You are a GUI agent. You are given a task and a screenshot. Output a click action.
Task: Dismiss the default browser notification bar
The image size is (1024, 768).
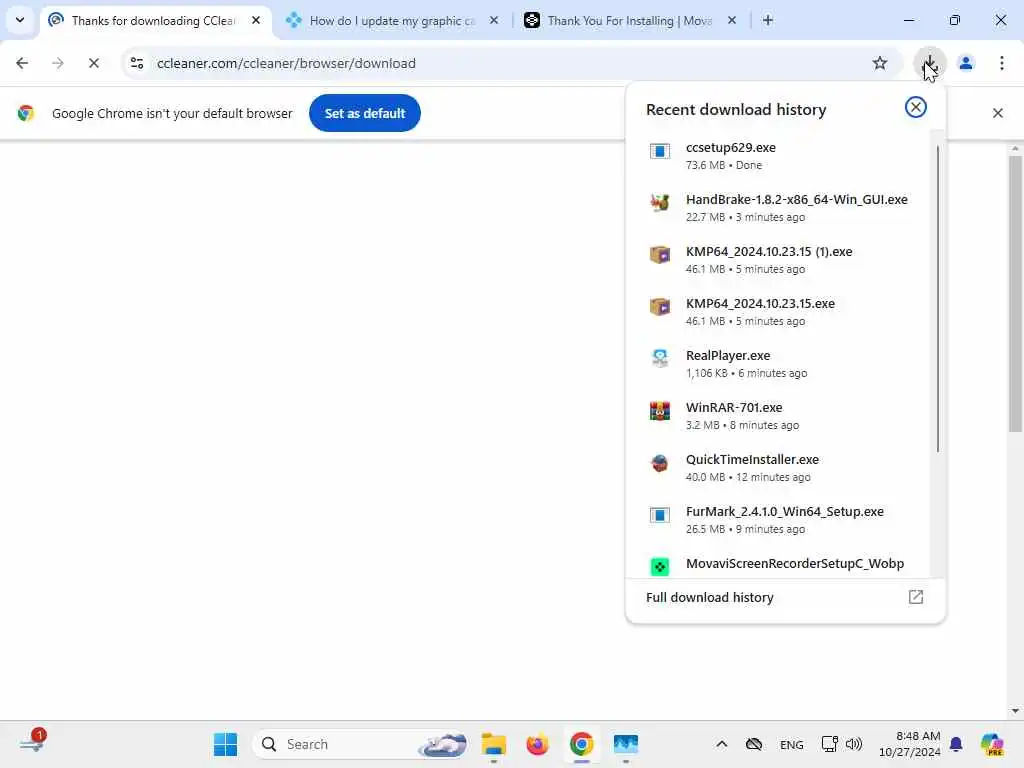997,113
